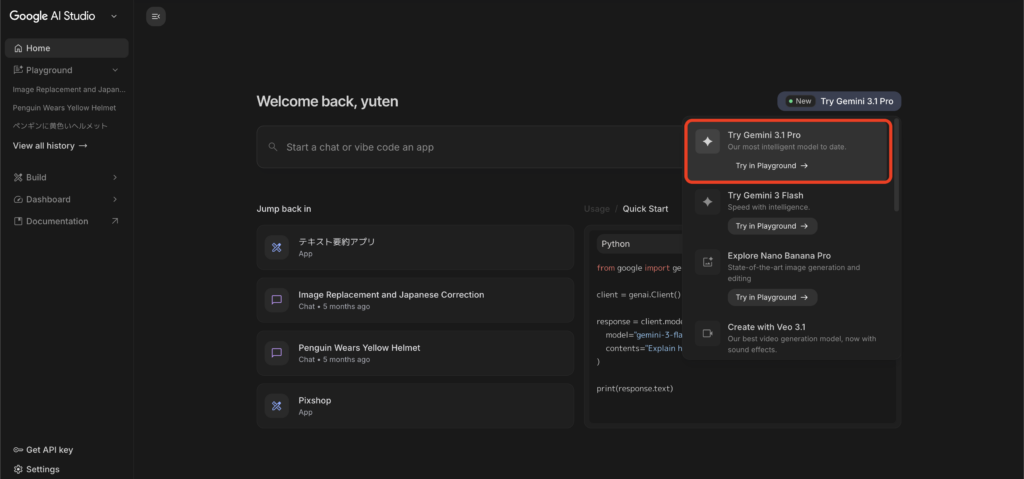Screen dimensions: 1024x479
Task: Click the sidebar collapse toggle icon
Action: pyautogui.click(x=155, y=16)
